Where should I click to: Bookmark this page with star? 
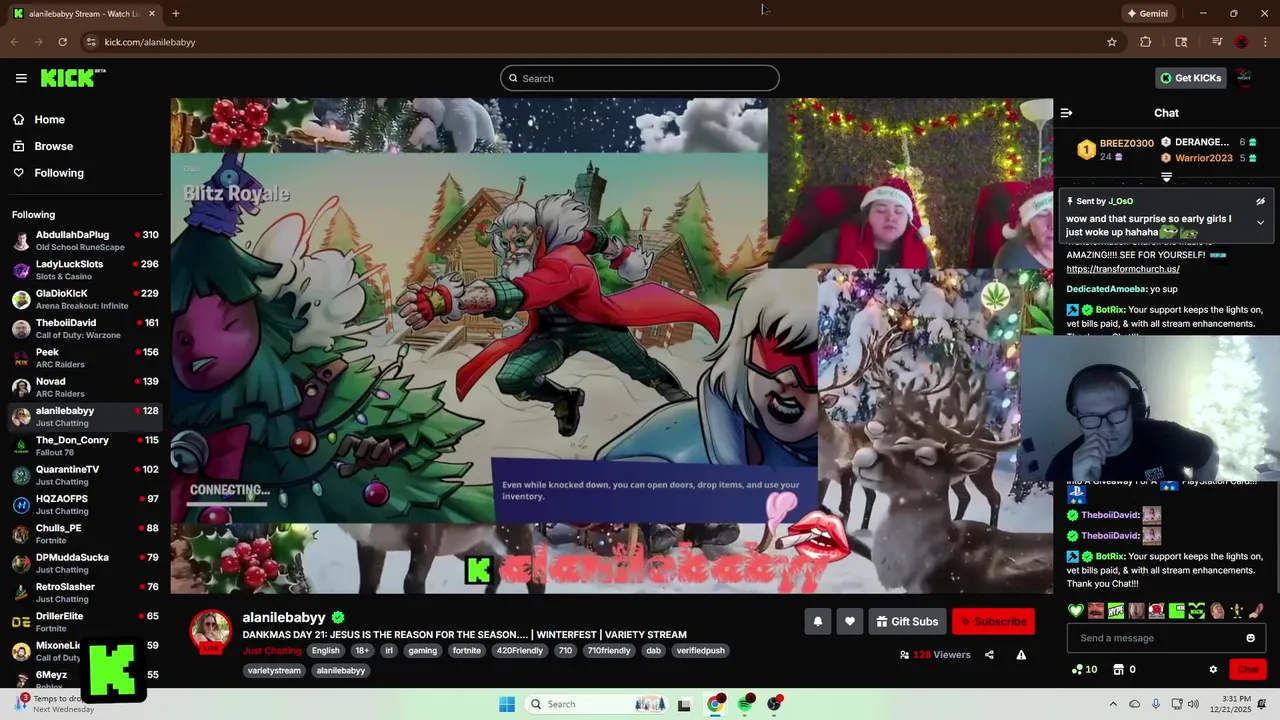(x=1111, y=42)
